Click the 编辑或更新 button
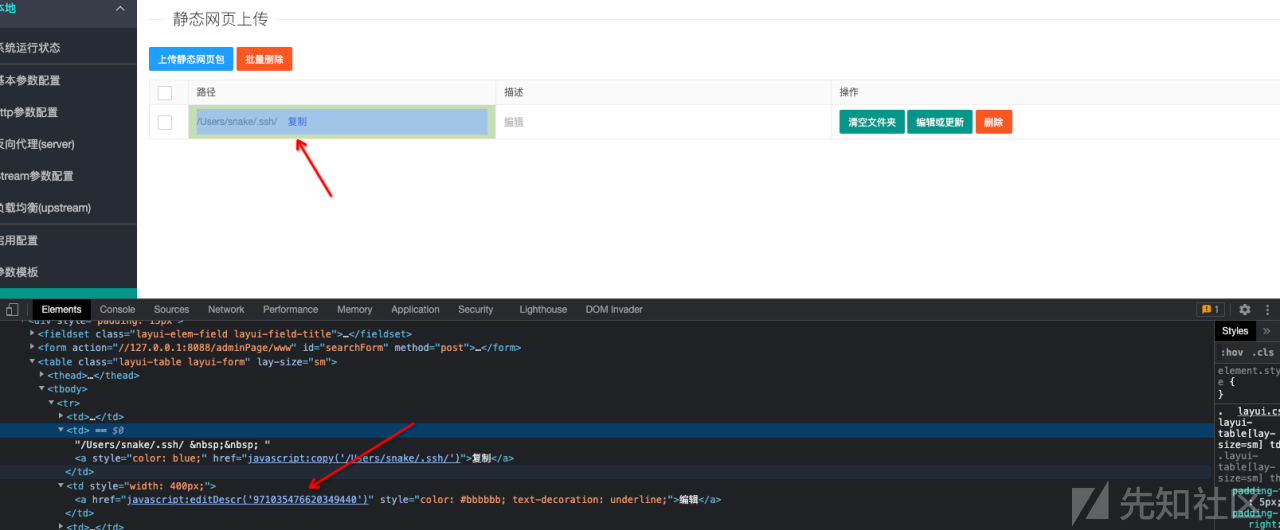 [x=940, y=122]
